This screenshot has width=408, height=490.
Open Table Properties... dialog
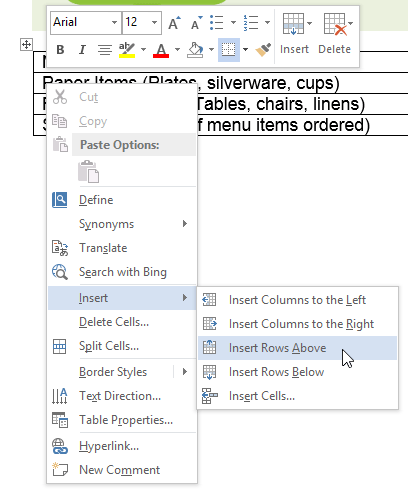[122, 420]
